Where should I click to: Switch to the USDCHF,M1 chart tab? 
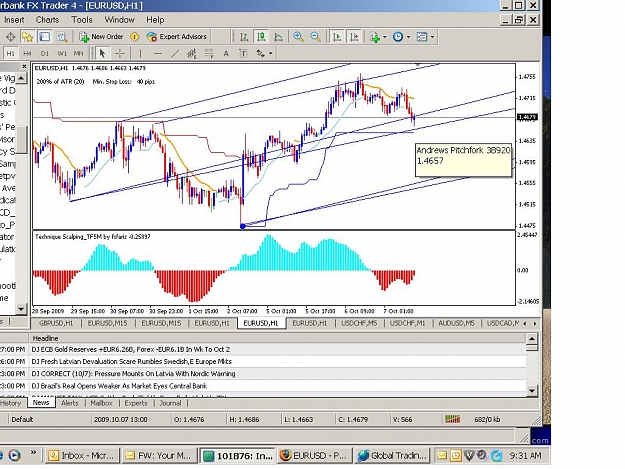pyautogui.click(x=408, y=323)
